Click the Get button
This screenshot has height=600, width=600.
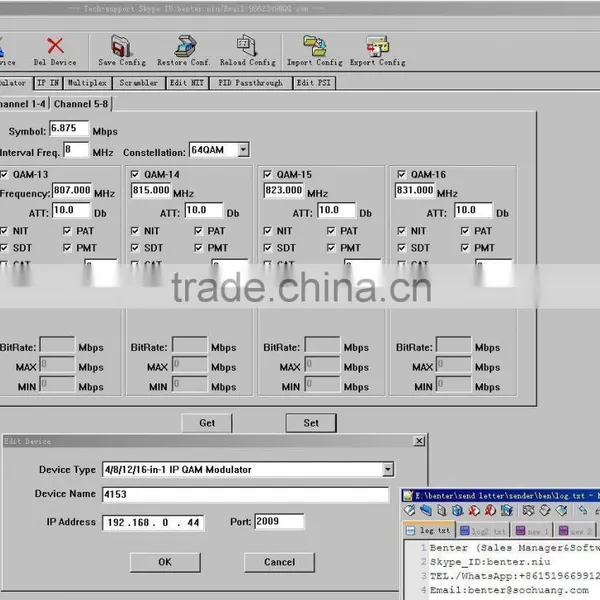coord(207,423)
